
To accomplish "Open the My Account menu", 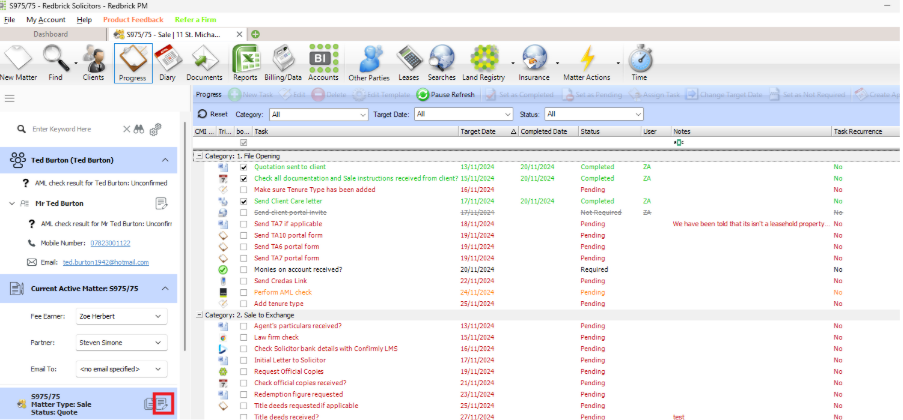I will tap(46, 20).
